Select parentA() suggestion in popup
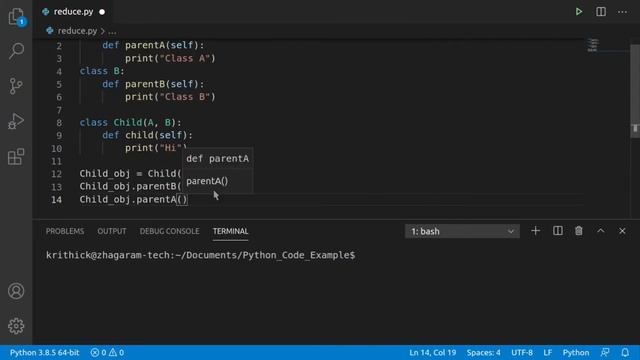This screenshot has width=640, height=360. [x=207, y=181]
